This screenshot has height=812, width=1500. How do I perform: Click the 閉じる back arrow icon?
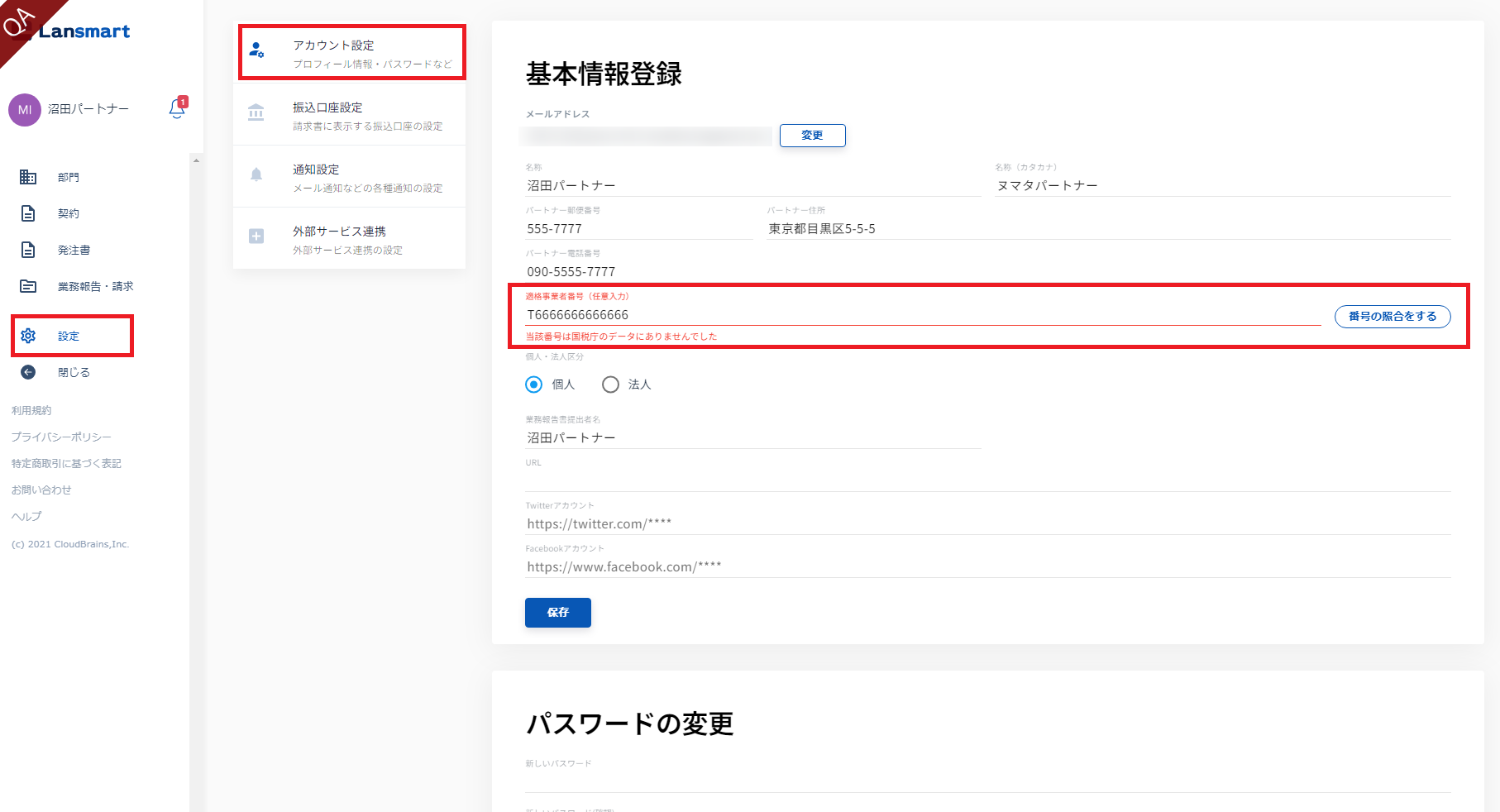28,372
